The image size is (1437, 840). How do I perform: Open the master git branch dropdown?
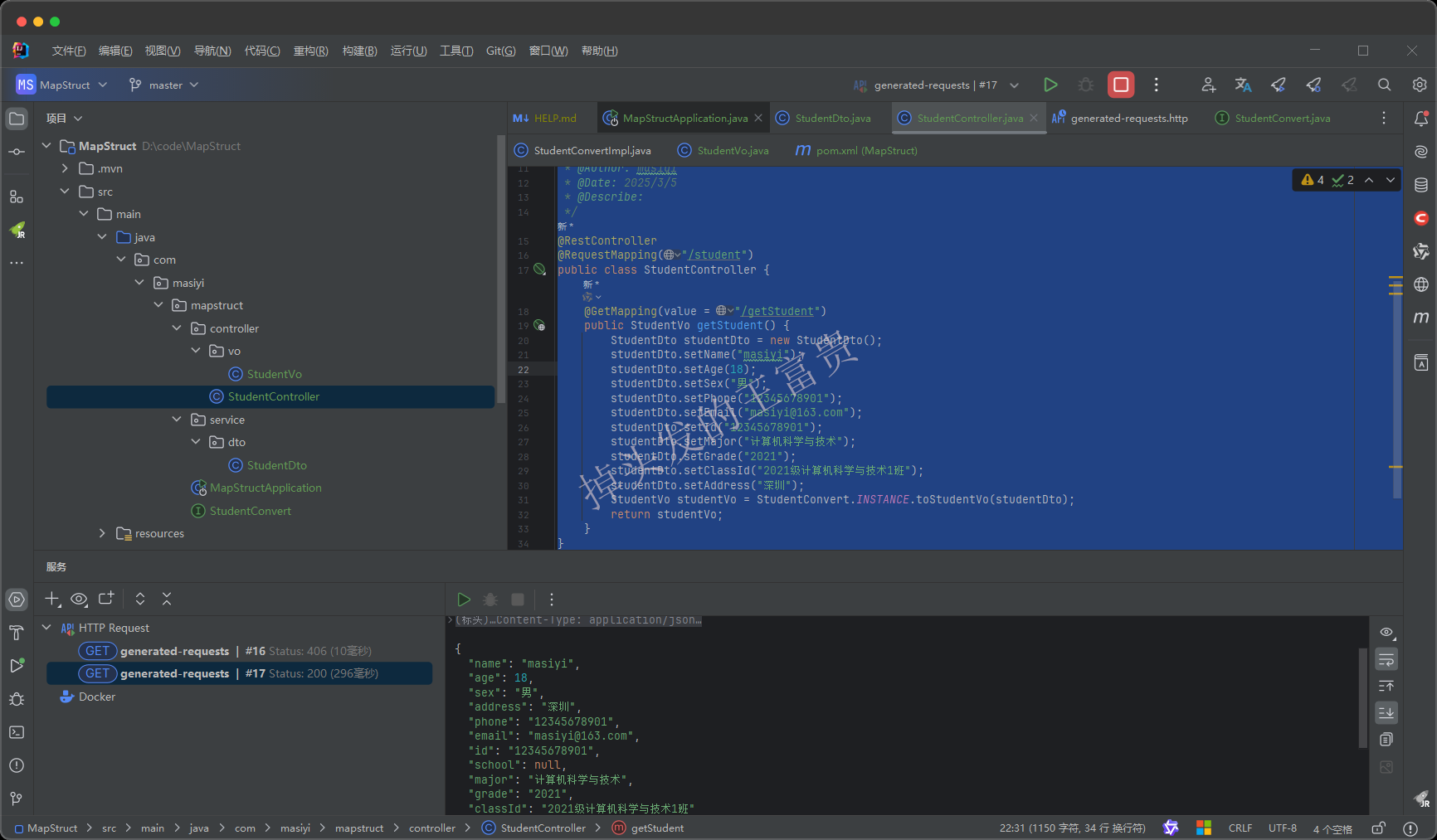163,85
